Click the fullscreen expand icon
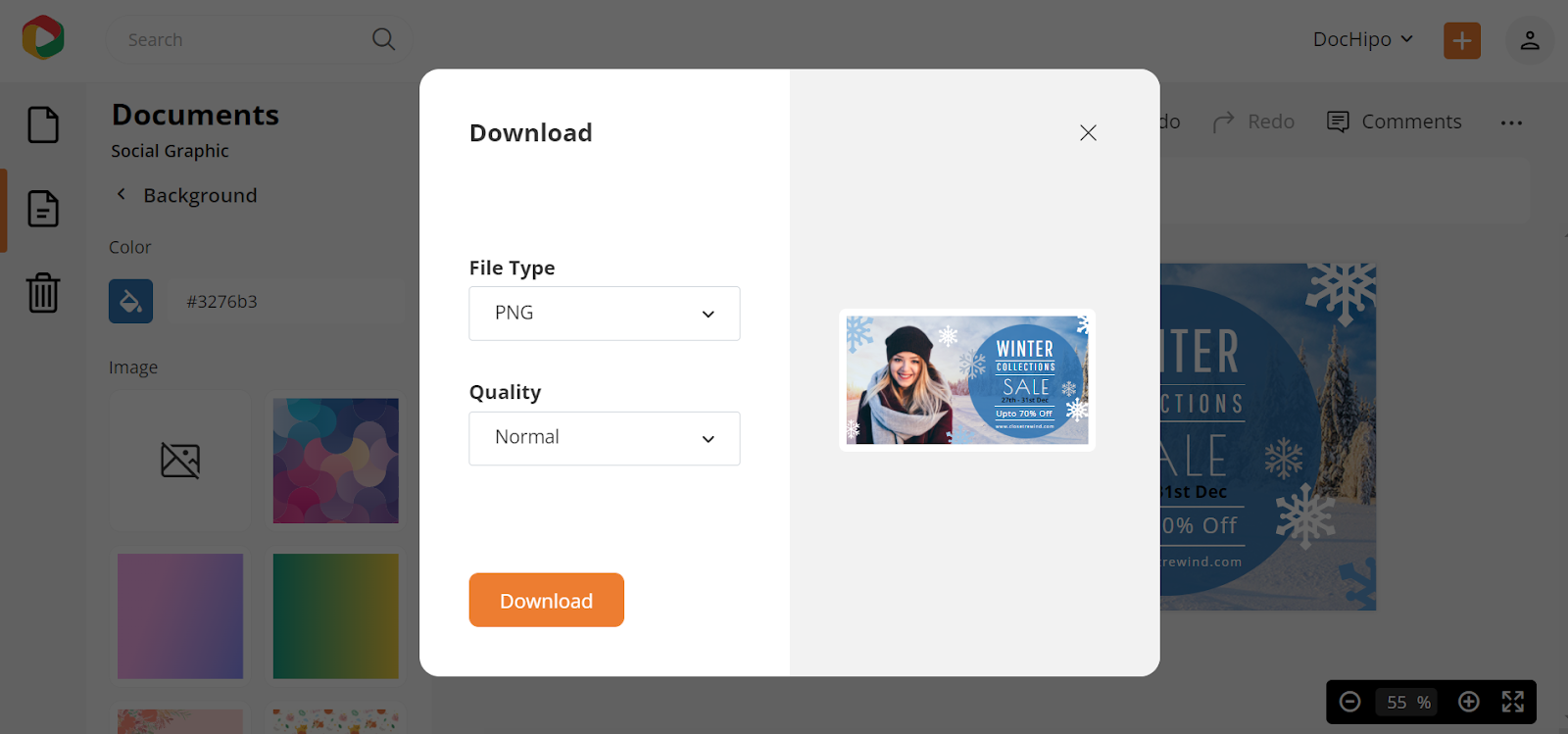 [x=1513, y=702]
